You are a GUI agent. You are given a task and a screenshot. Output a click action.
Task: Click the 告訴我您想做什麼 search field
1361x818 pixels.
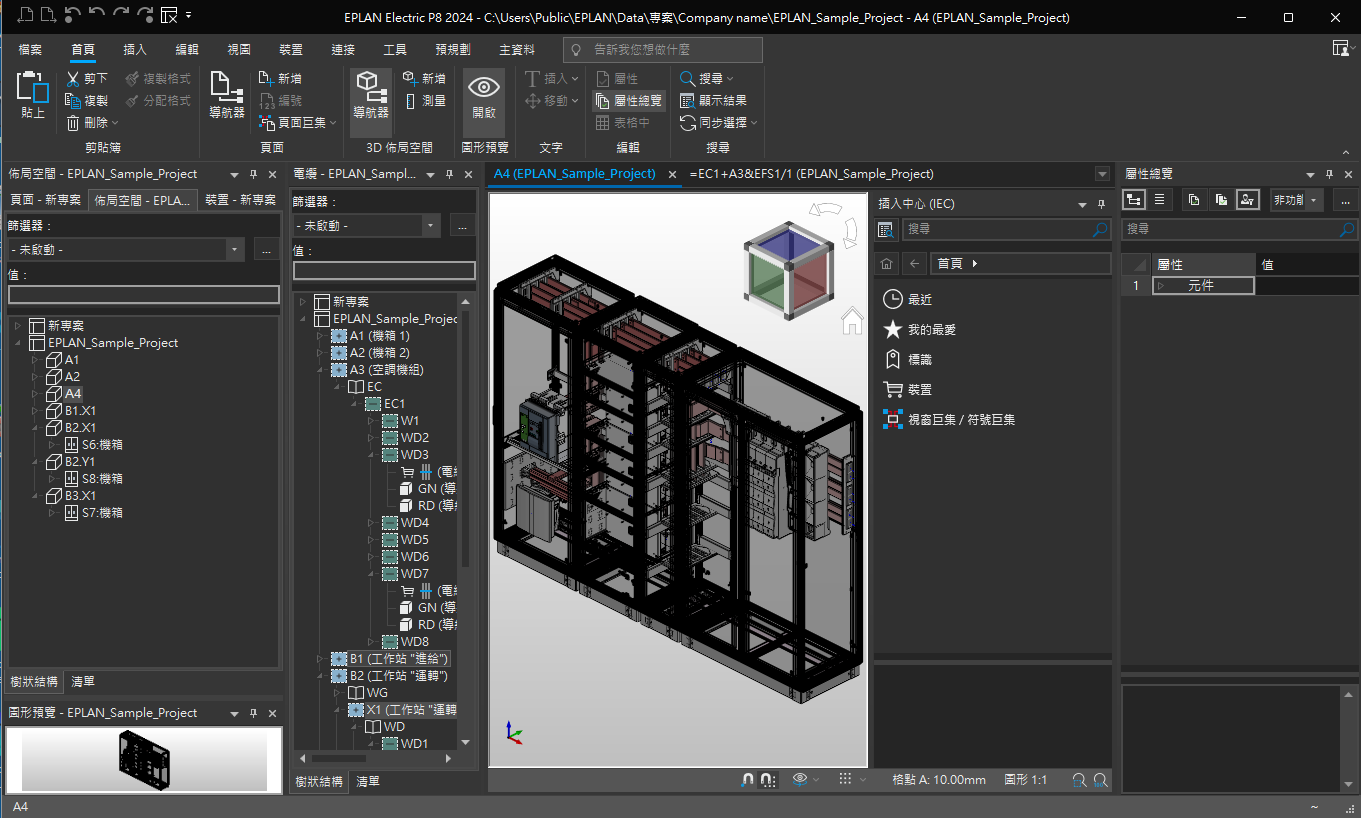(x=662, y=49)
